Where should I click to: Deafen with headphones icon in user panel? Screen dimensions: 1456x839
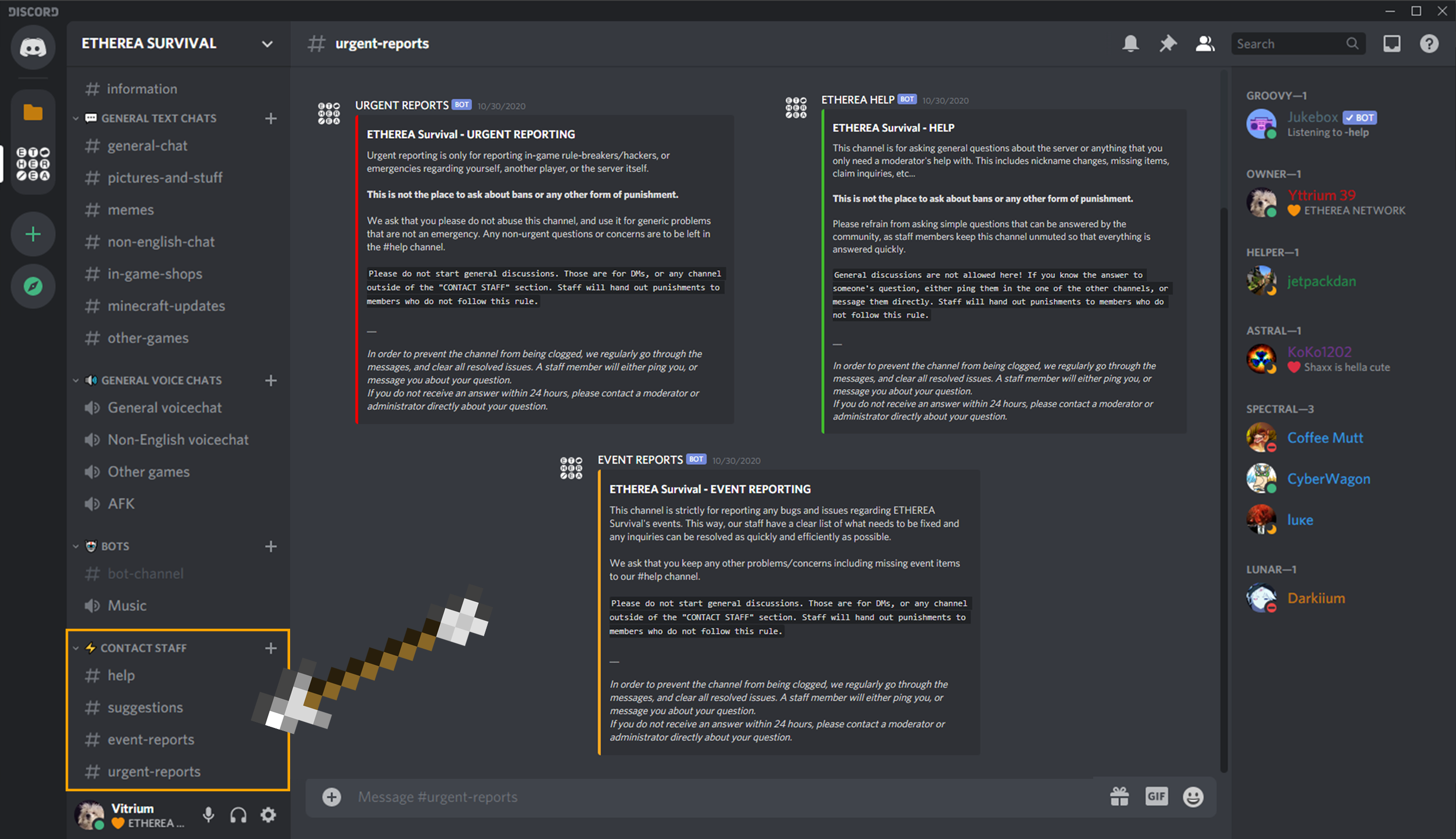tap(238, 815)
